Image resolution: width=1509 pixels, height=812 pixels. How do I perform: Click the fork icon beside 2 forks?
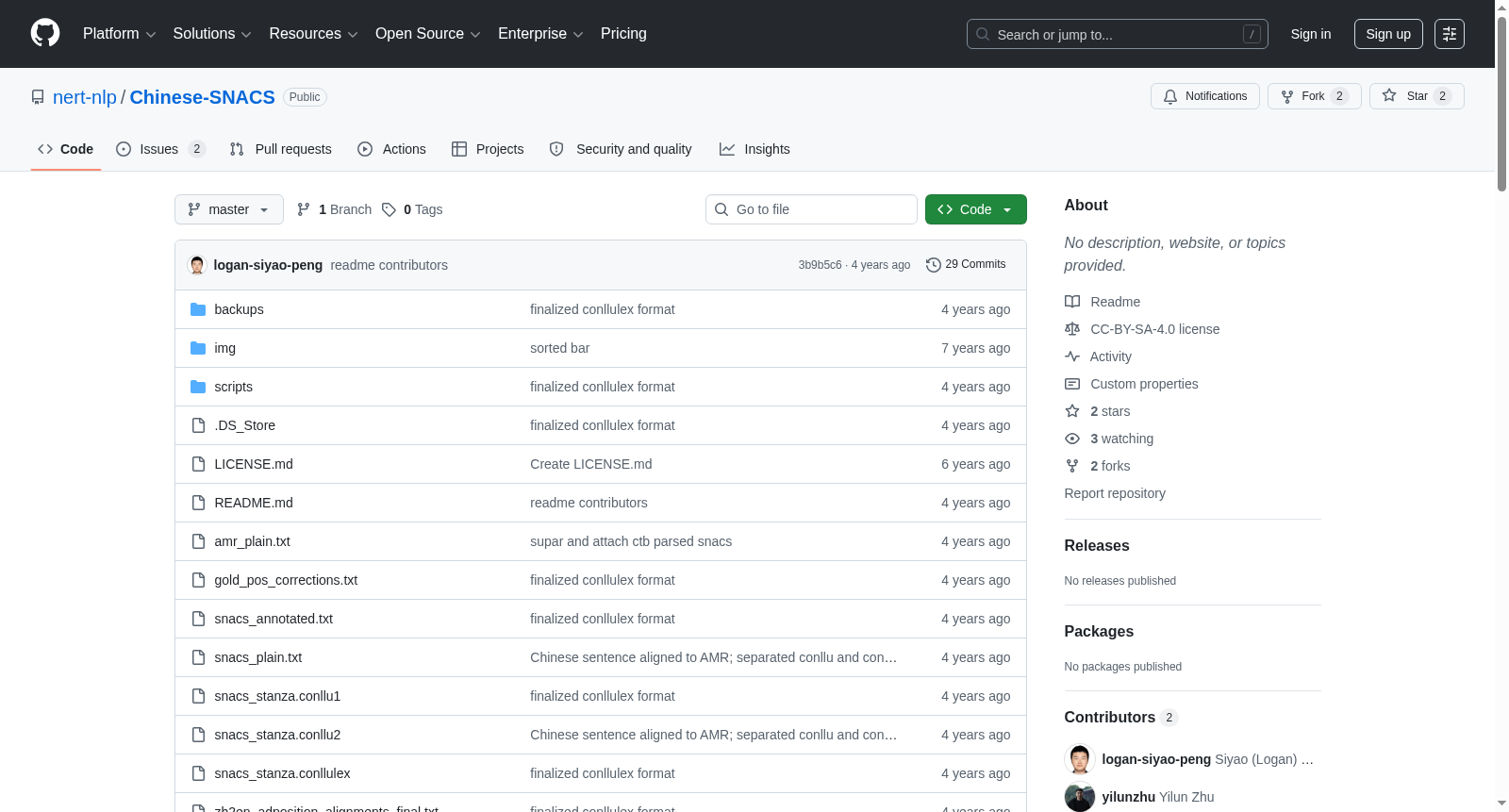point(1072,466)
